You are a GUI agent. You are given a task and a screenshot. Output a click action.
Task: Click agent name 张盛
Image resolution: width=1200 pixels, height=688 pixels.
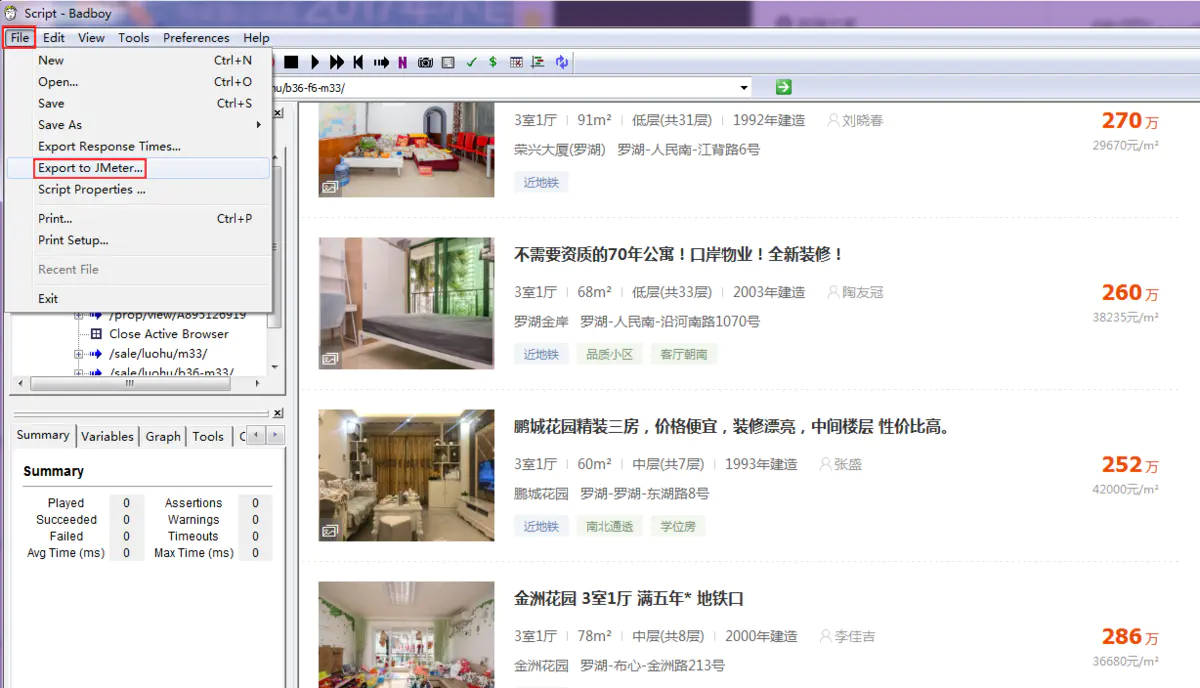pos(848,464)
